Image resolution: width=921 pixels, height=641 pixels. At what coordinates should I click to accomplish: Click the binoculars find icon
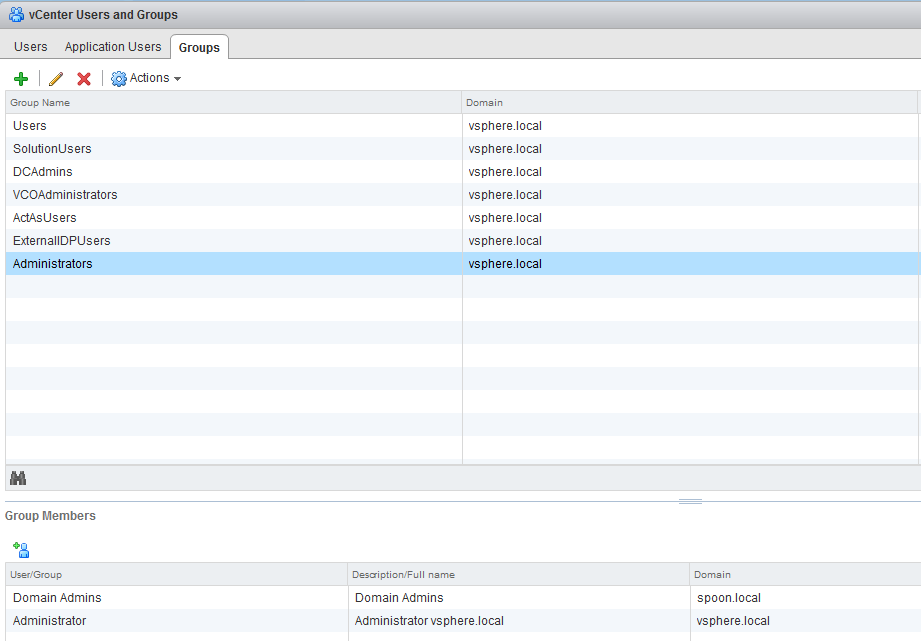(18, 478)
